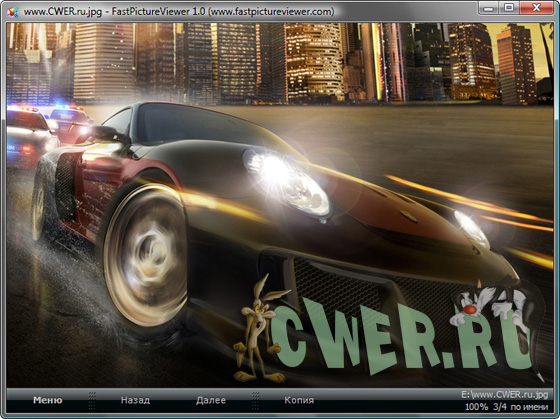Minimize the FastPictureViewer window

click(489, 9)
